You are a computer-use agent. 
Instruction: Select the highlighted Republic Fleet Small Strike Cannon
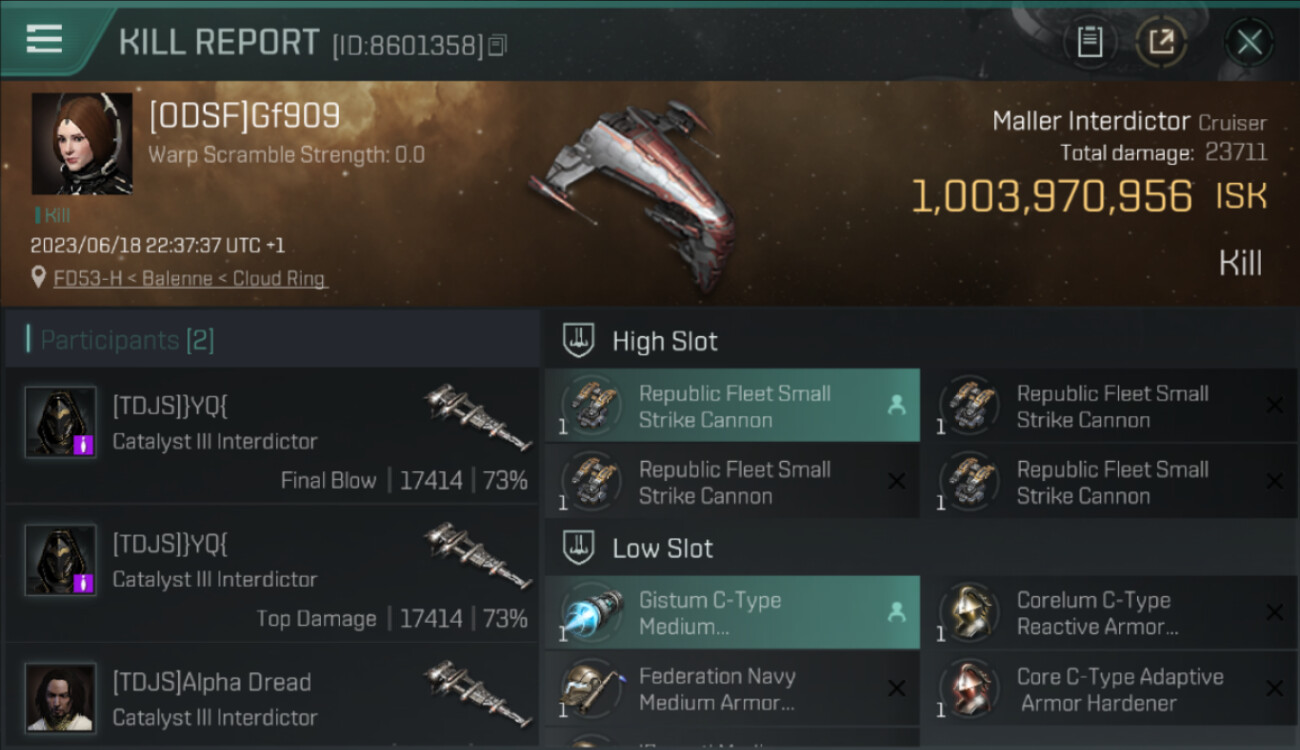pos(733,406)
